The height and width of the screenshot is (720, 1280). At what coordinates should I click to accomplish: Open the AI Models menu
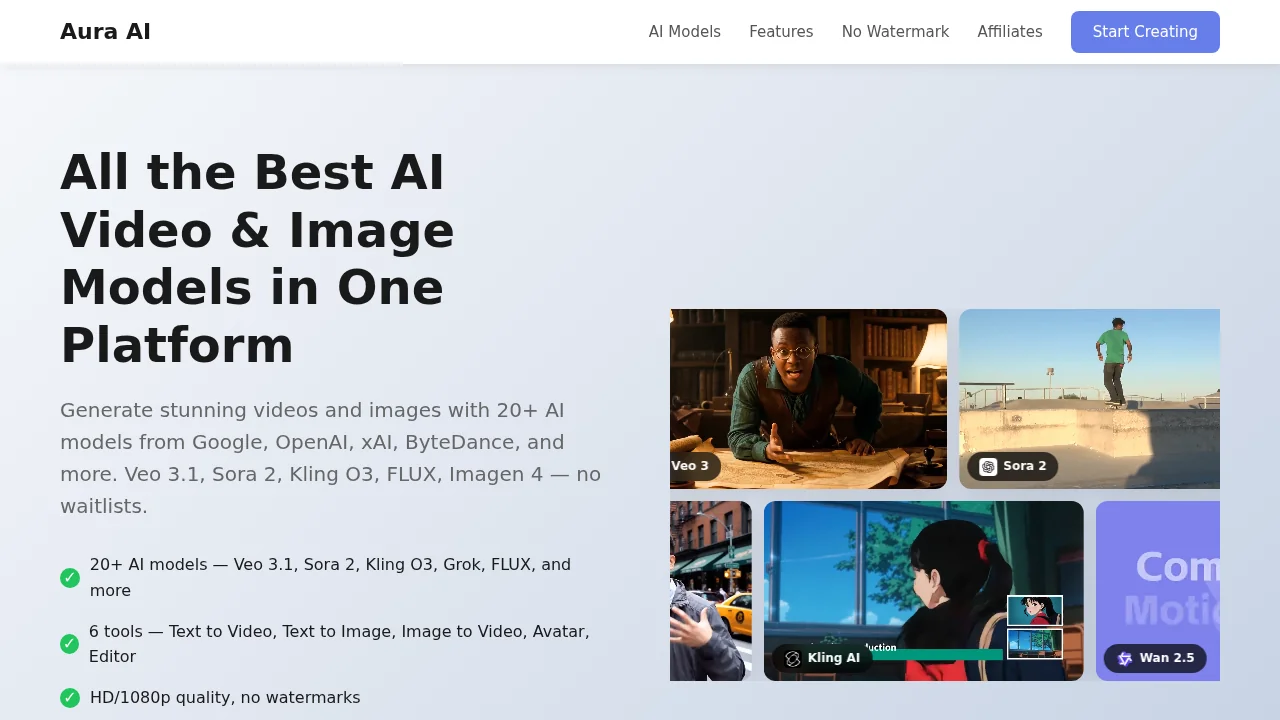pyautogui.click(x=684, y=31)
